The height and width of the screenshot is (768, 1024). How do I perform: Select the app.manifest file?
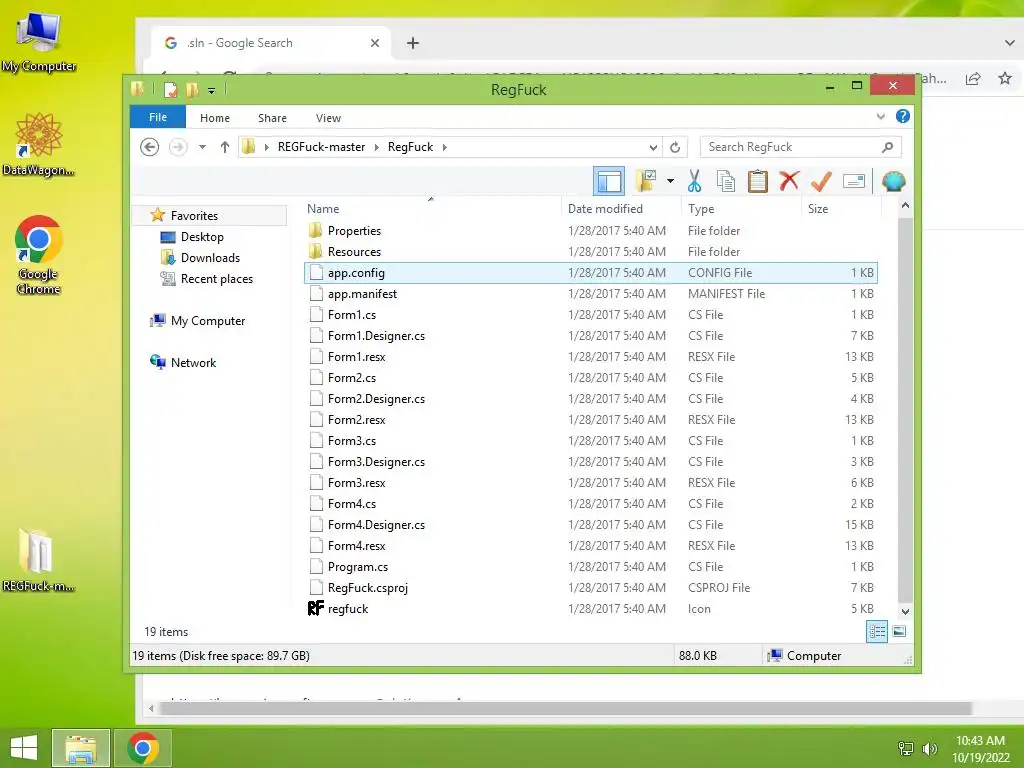[x=591, y=294]
